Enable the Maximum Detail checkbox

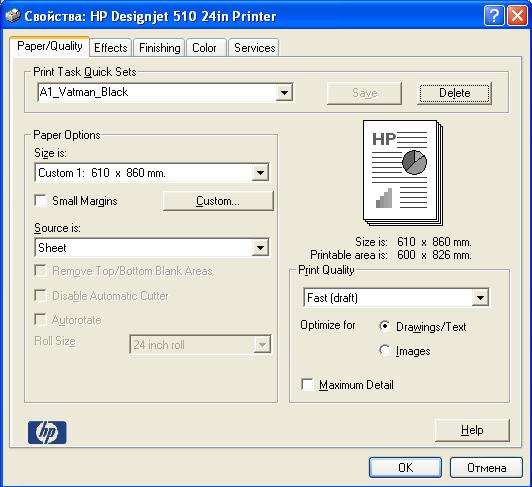coord(307,385)
